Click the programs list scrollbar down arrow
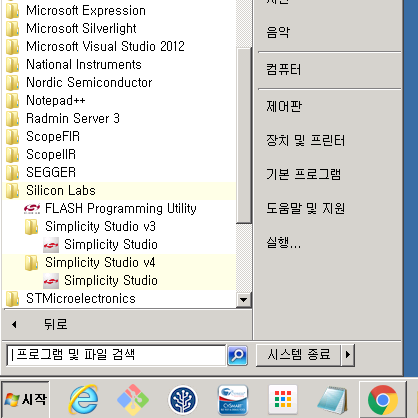The height and width of the screenshot is (418, 418). point(244,300)
